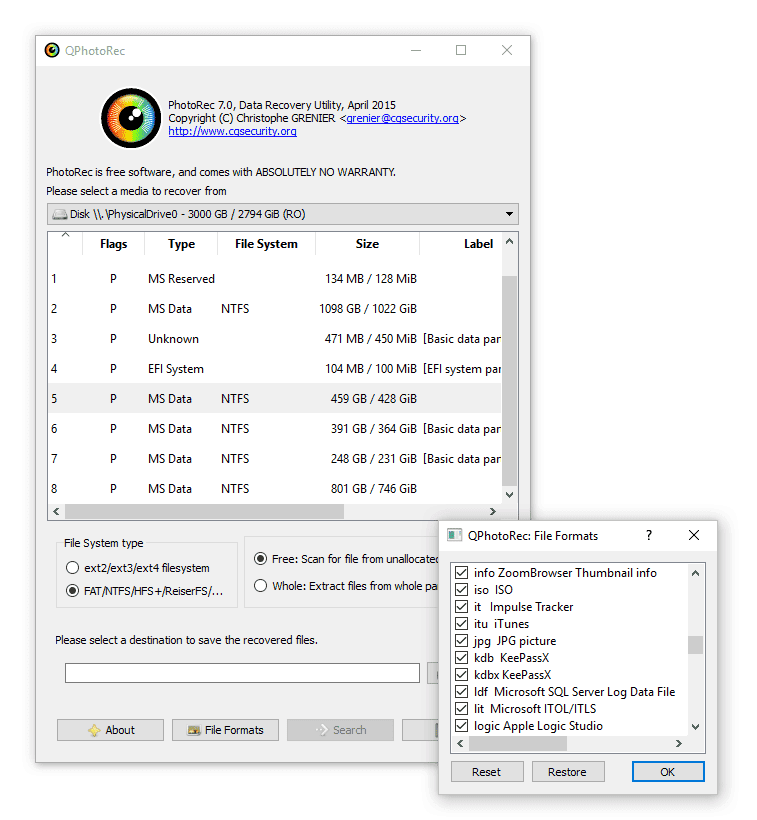
Task: Click the help question mark in File Formats dialog
Action: (648, 535)
